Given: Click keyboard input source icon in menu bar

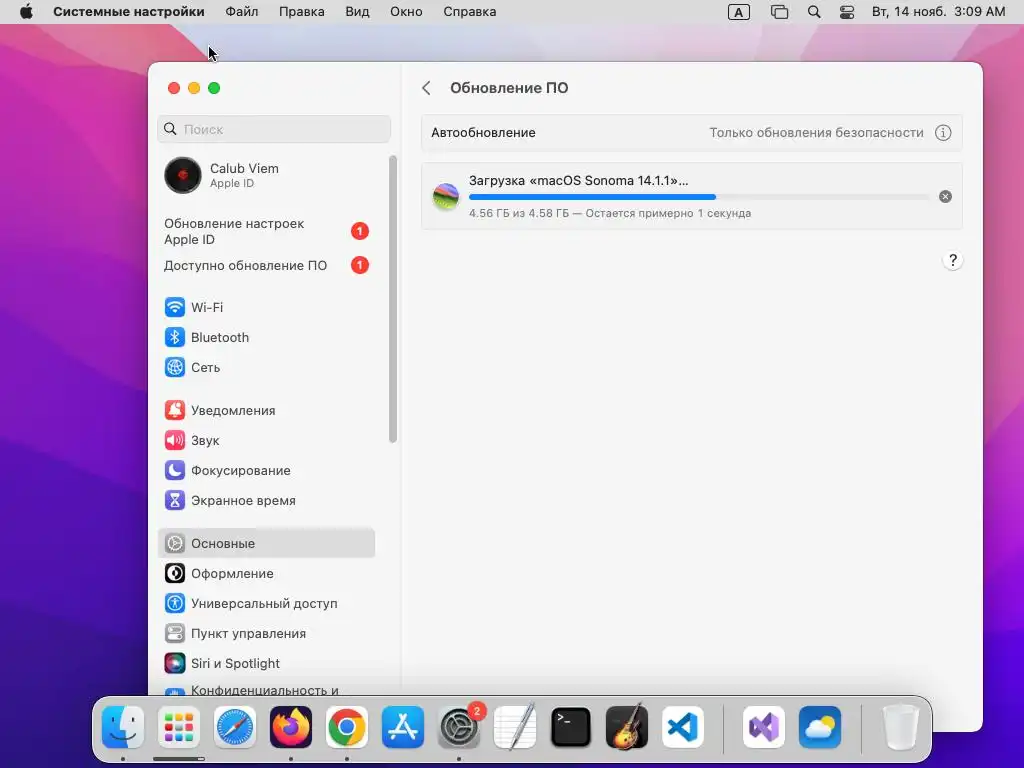Looking at the screenshot, I should click(x=739, y=12).
